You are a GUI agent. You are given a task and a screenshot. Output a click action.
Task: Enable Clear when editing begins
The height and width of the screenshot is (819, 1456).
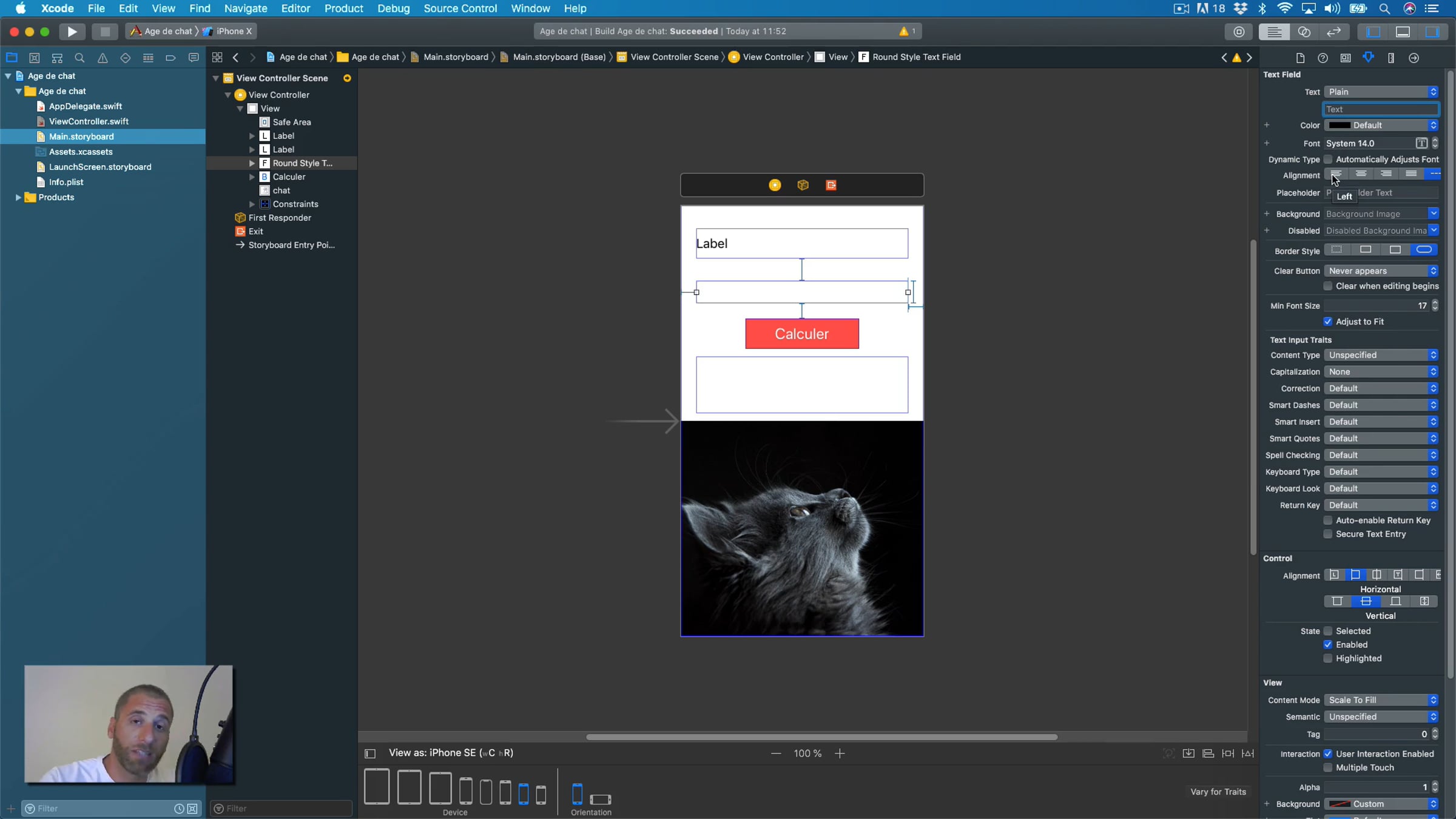(1328, 286)
